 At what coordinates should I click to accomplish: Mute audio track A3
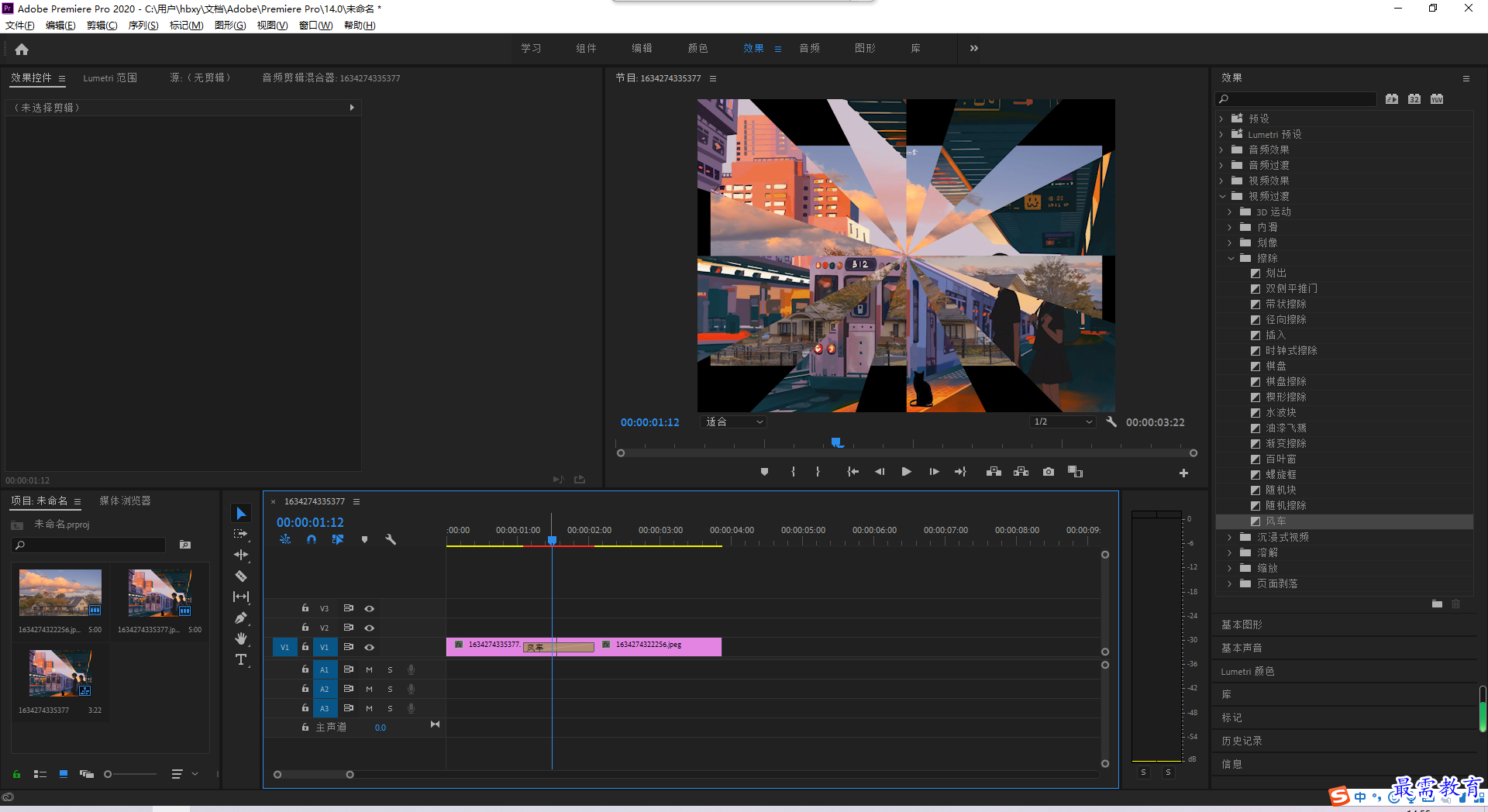(x=370, y=708)
